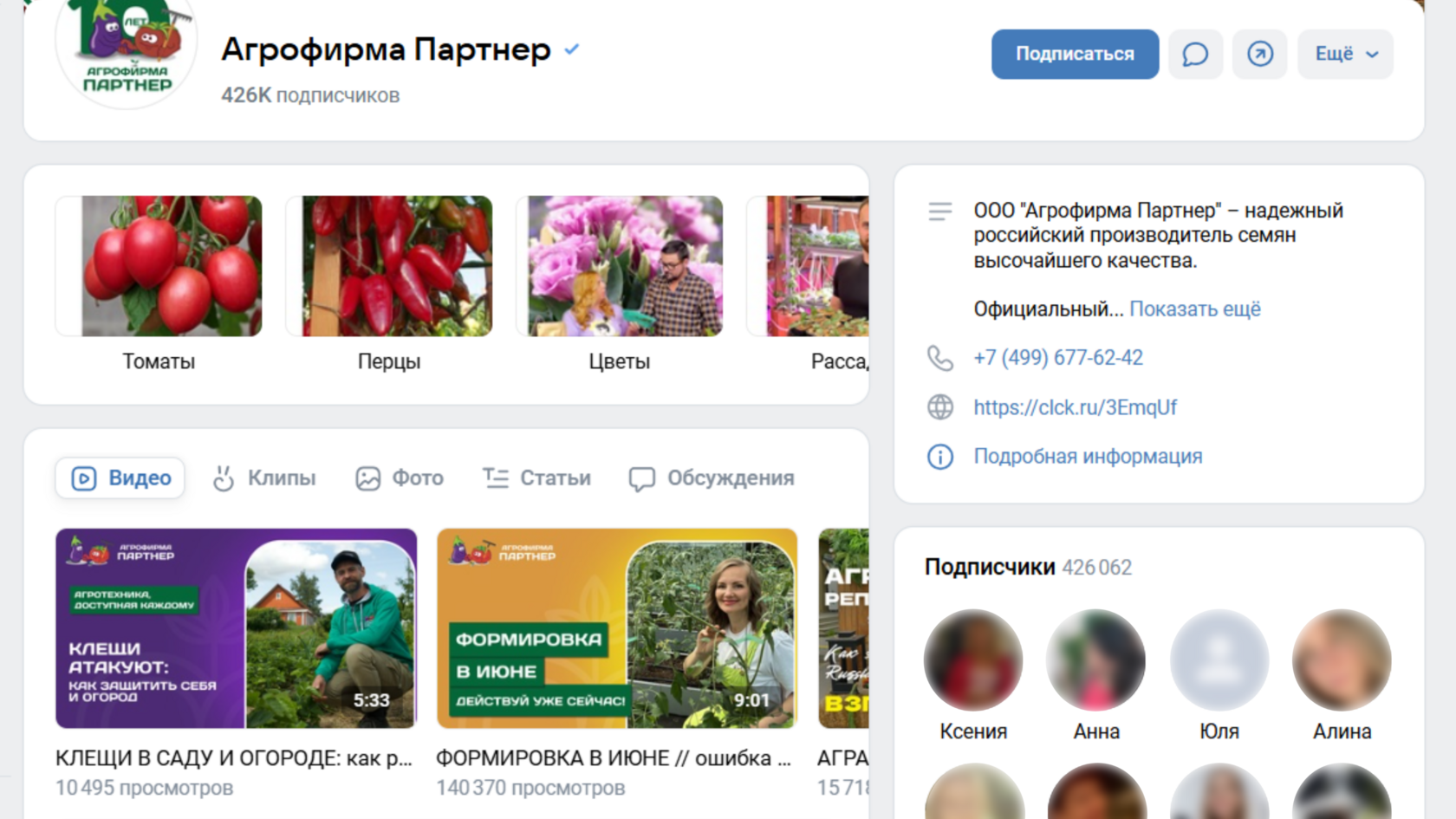Click the Томаты category label
The width and height of the screenshot is (1456, 819).
point(159,361)
